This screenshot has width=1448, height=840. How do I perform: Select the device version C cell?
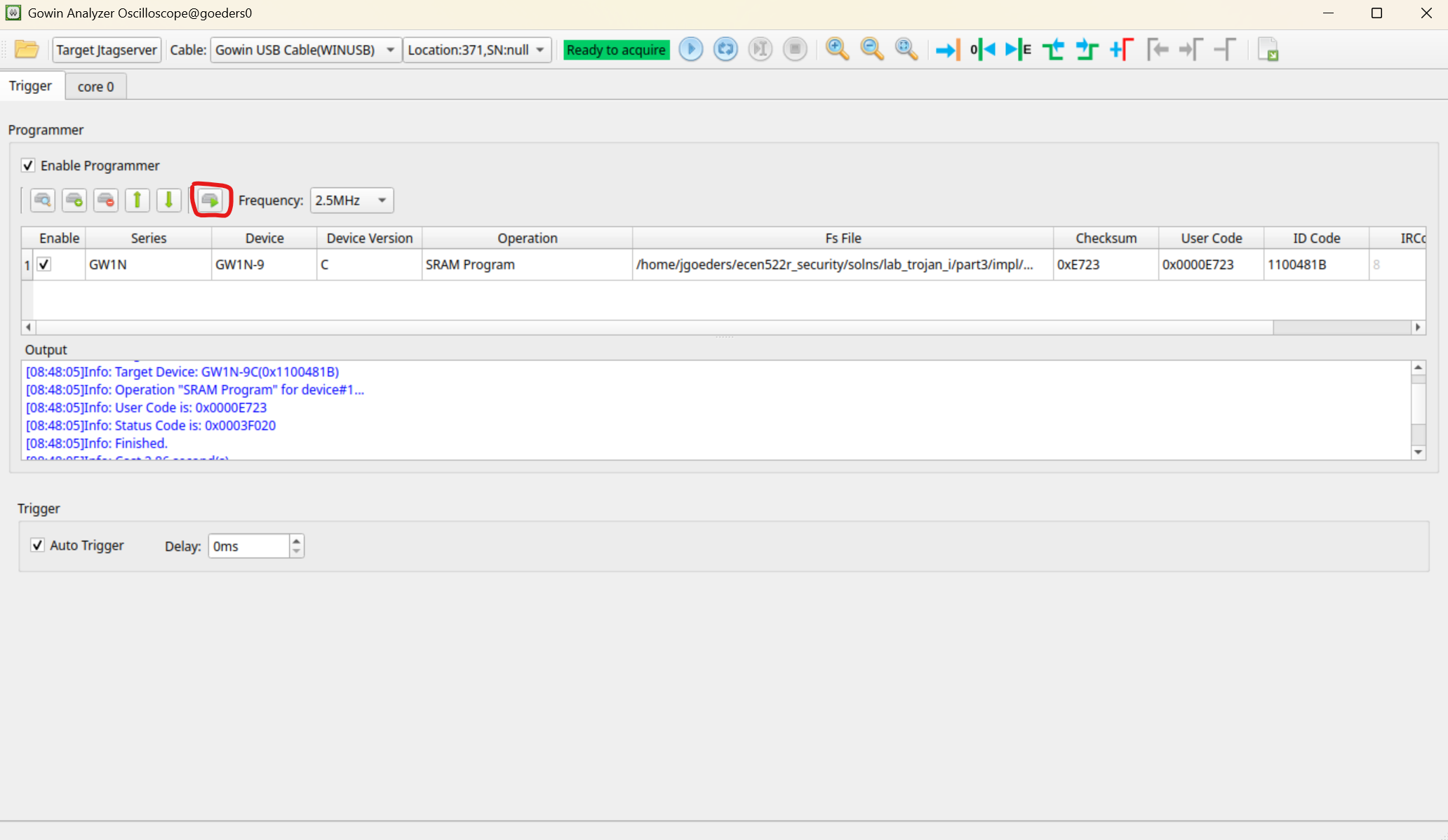[370, 264]
